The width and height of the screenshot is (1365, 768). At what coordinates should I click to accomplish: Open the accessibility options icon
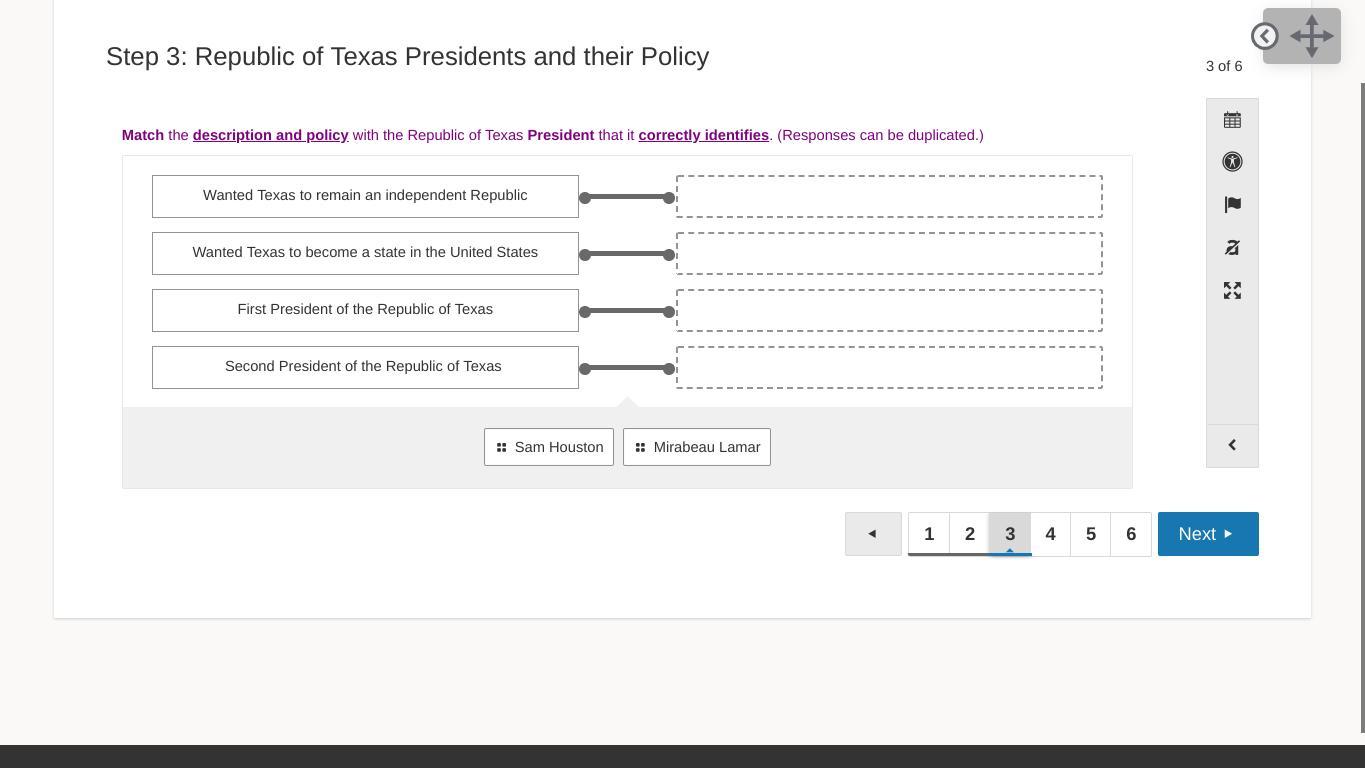pyautogui.click(x=1232, y=162)
